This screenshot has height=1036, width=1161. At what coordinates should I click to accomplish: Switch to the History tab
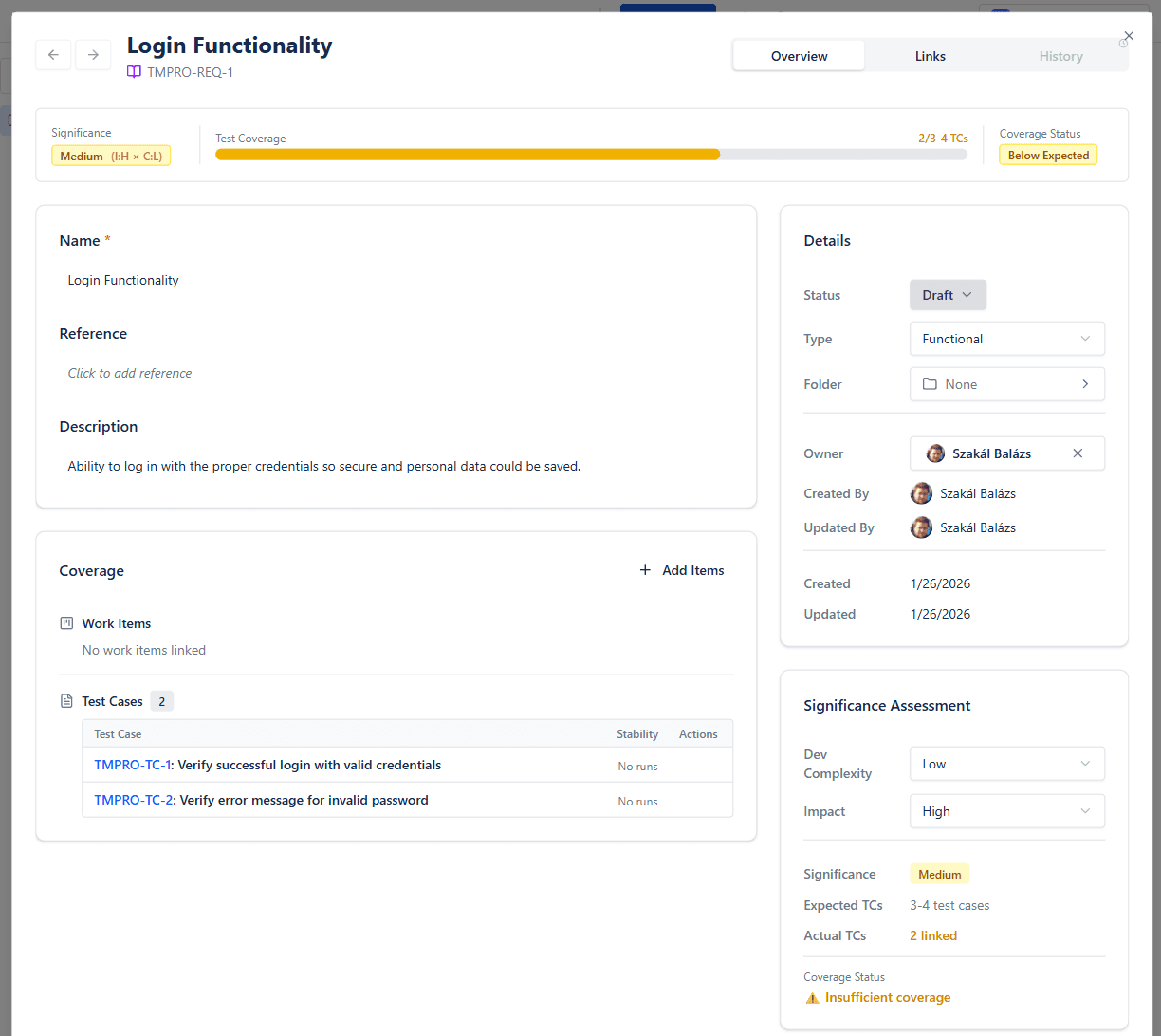pyautogui.click(x=1060, y=55)
